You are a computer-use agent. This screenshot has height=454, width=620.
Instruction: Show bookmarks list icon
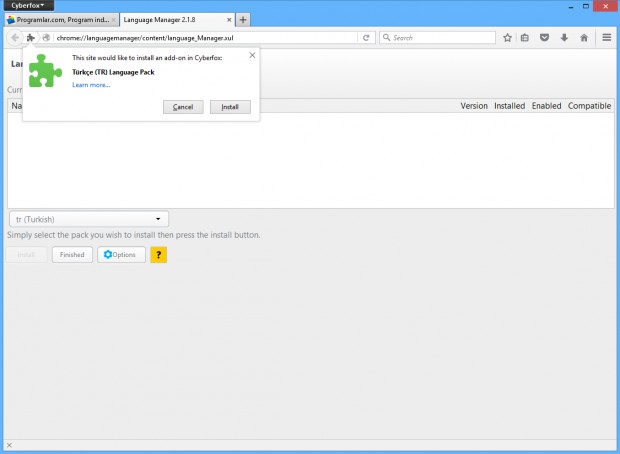click(525, 38)
